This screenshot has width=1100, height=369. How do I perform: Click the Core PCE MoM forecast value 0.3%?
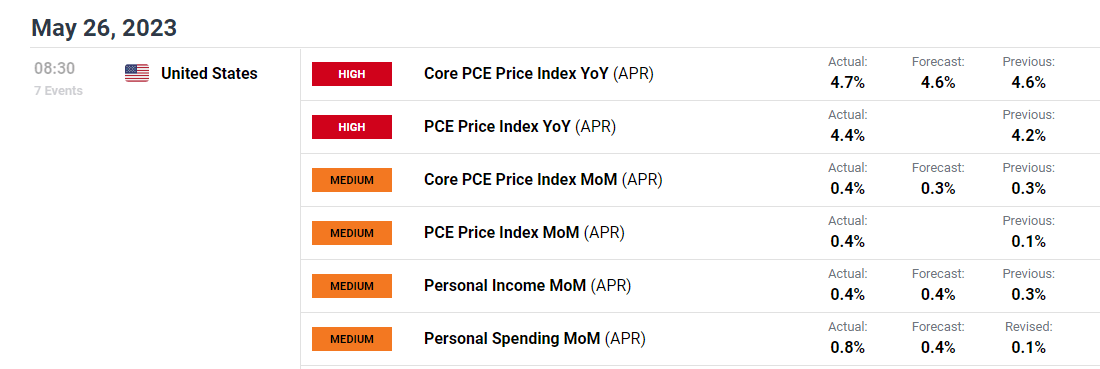coord(938,188)
